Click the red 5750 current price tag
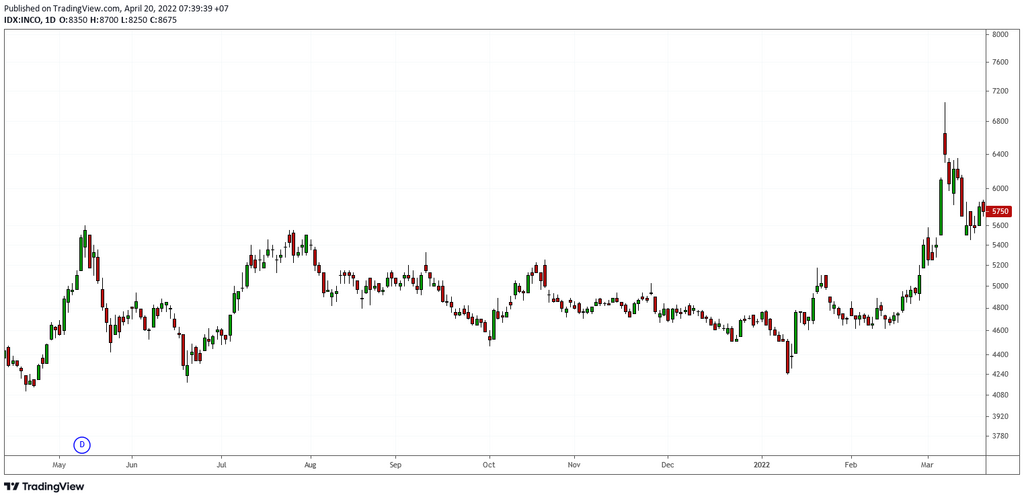The width and height of the screenshot is (1024, 499). point(1000,211)
